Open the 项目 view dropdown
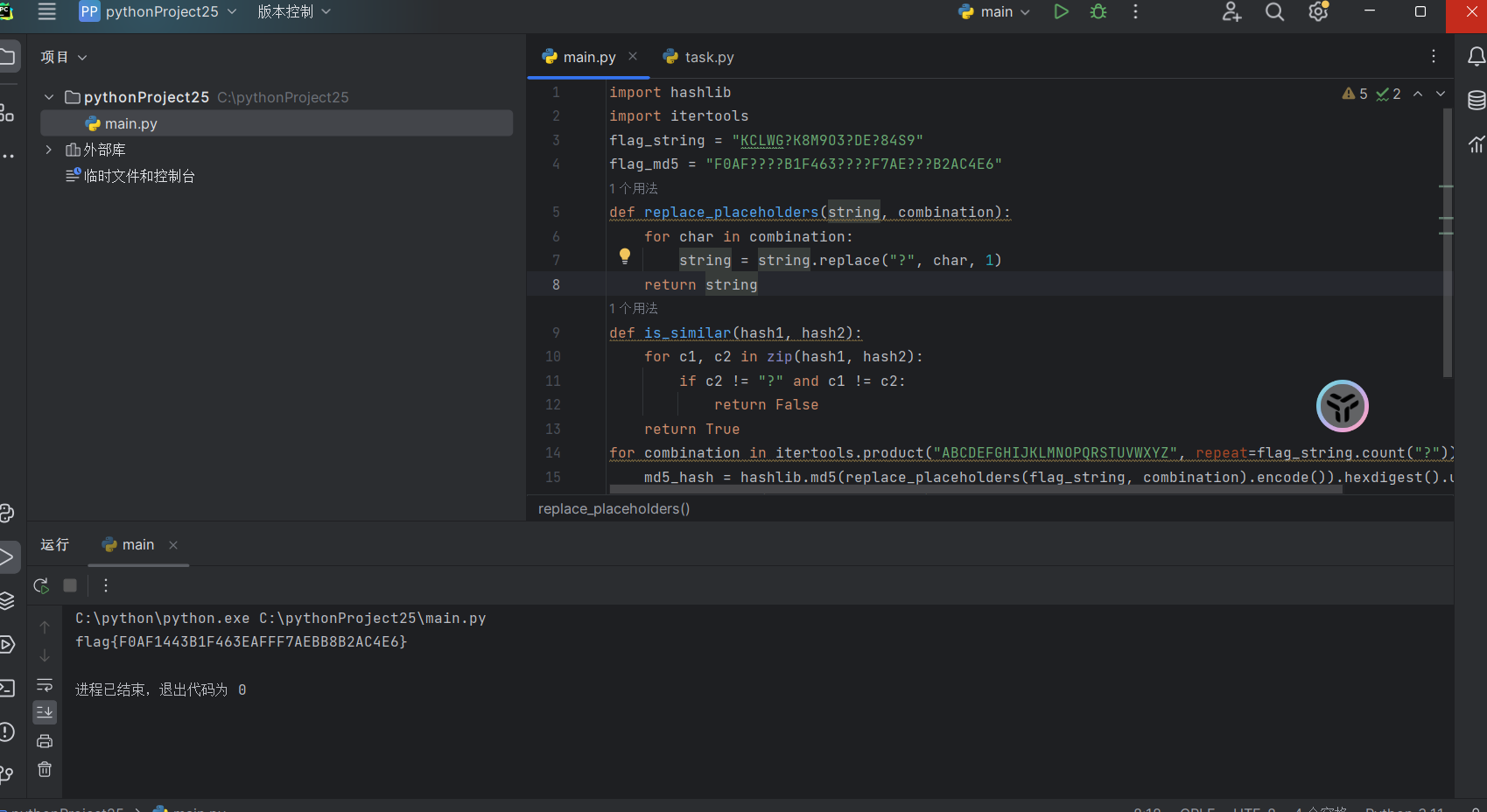1487x812 pixels. (64, 57)
